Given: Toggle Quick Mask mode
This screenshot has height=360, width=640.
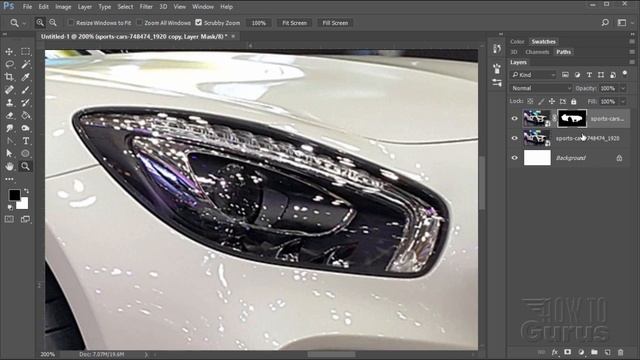Looking at the screenshot, I should pyautogui.click(x=9, y=219).
